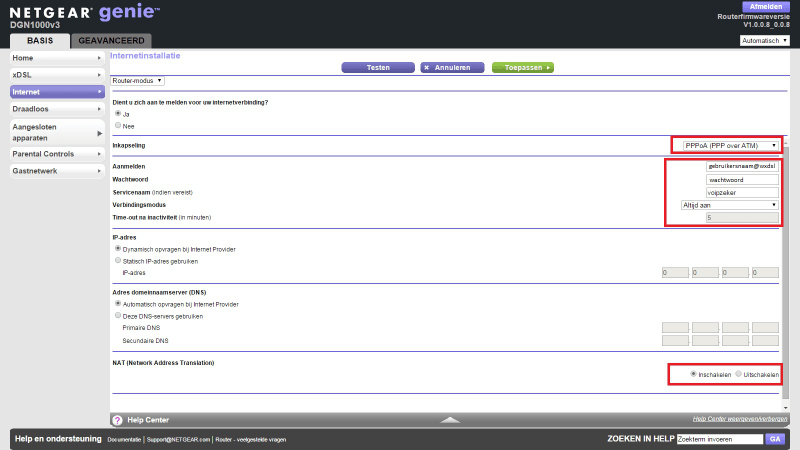
Task: Click the Afmelden logout button
Action: click(766, 7)
